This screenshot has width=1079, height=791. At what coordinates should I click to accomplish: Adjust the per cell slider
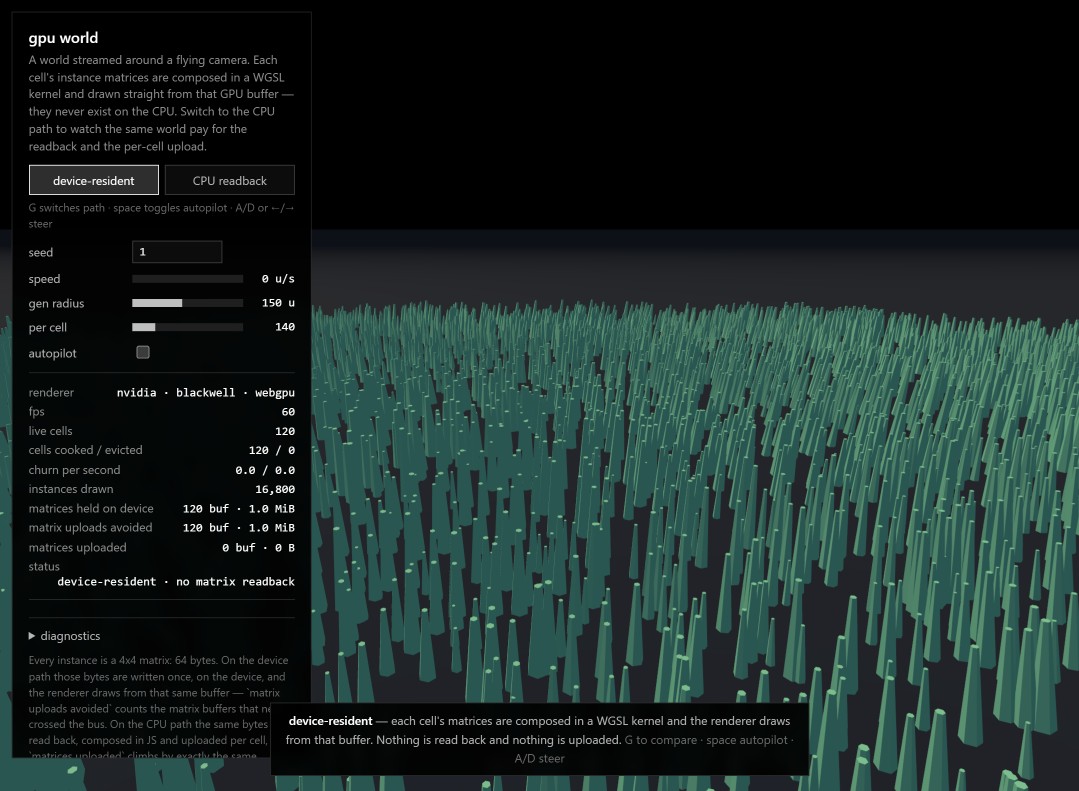pyautogui.click(x=187, y=327)
